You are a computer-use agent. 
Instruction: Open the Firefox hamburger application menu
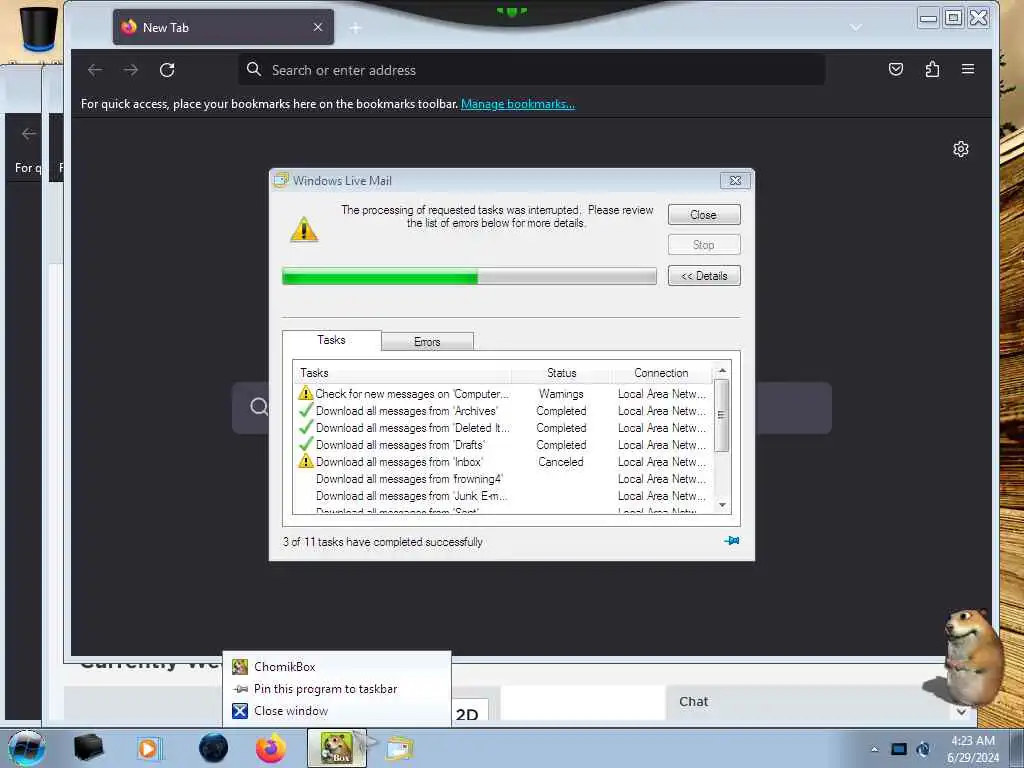(x=968, y=69)
